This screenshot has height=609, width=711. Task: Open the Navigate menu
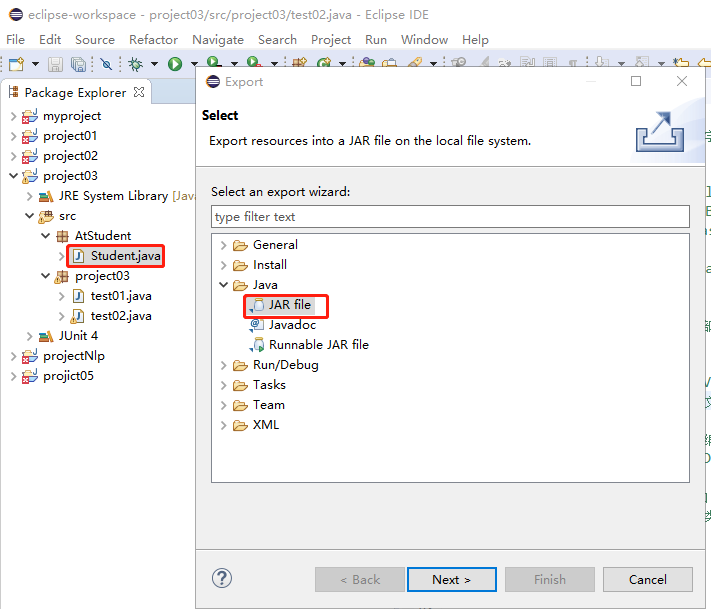pos(218,40)
